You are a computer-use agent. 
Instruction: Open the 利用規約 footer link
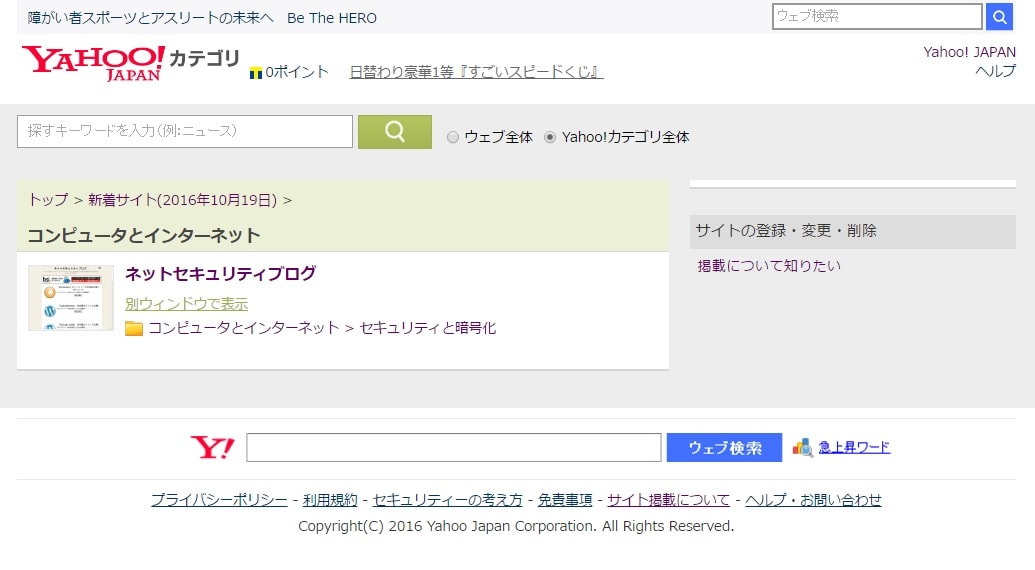(x=330, y=500)
